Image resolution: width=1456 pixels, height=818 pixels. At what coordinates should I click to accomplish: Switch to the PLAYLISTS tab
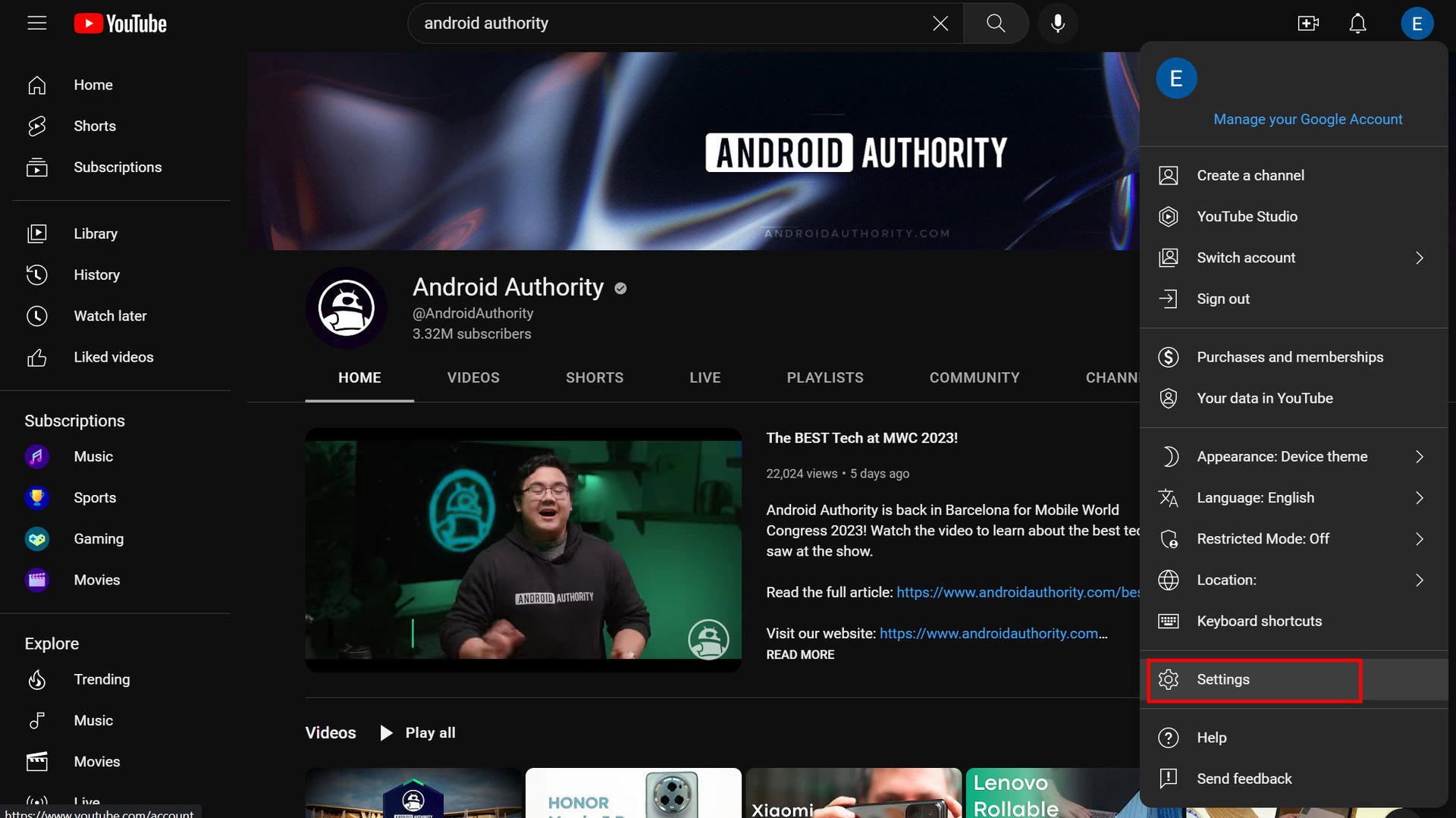pyautogui.click(x=825, y=378)
